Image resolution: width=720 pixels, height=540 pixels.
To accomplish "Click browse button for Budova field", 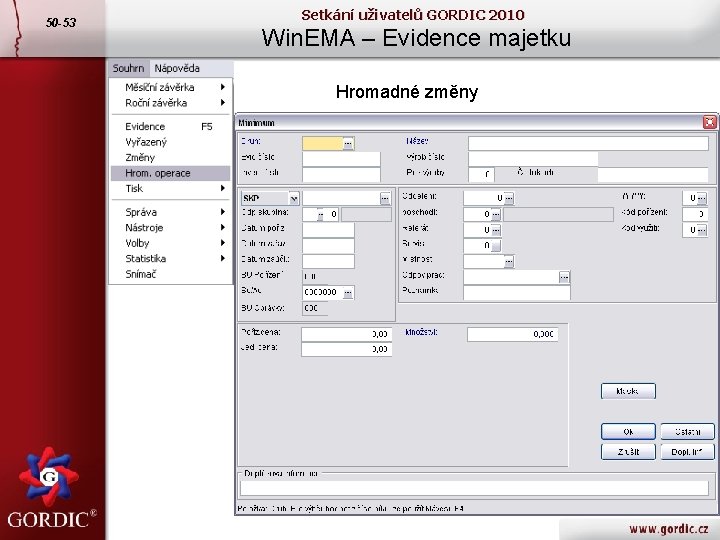I will (x=496, y=246).
